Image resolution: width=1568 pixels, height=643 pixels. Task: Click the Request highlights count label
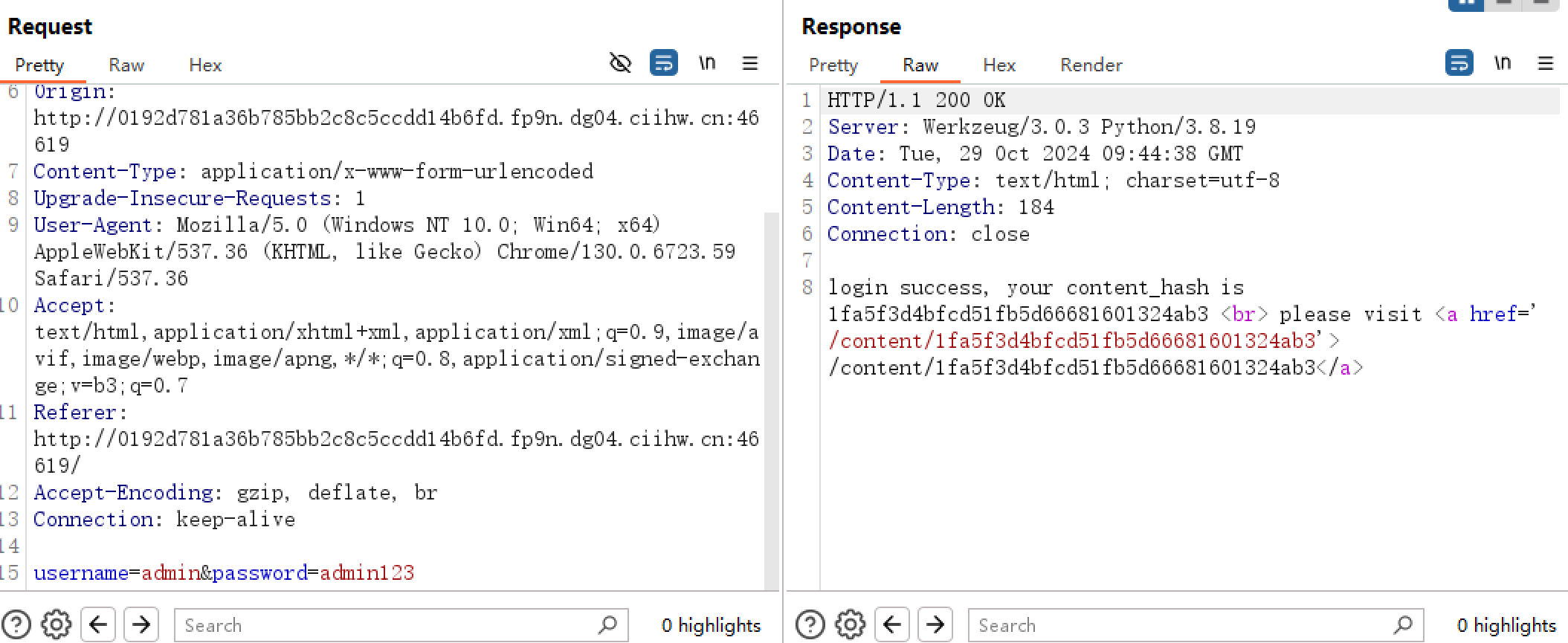click(x=712, y=626)
